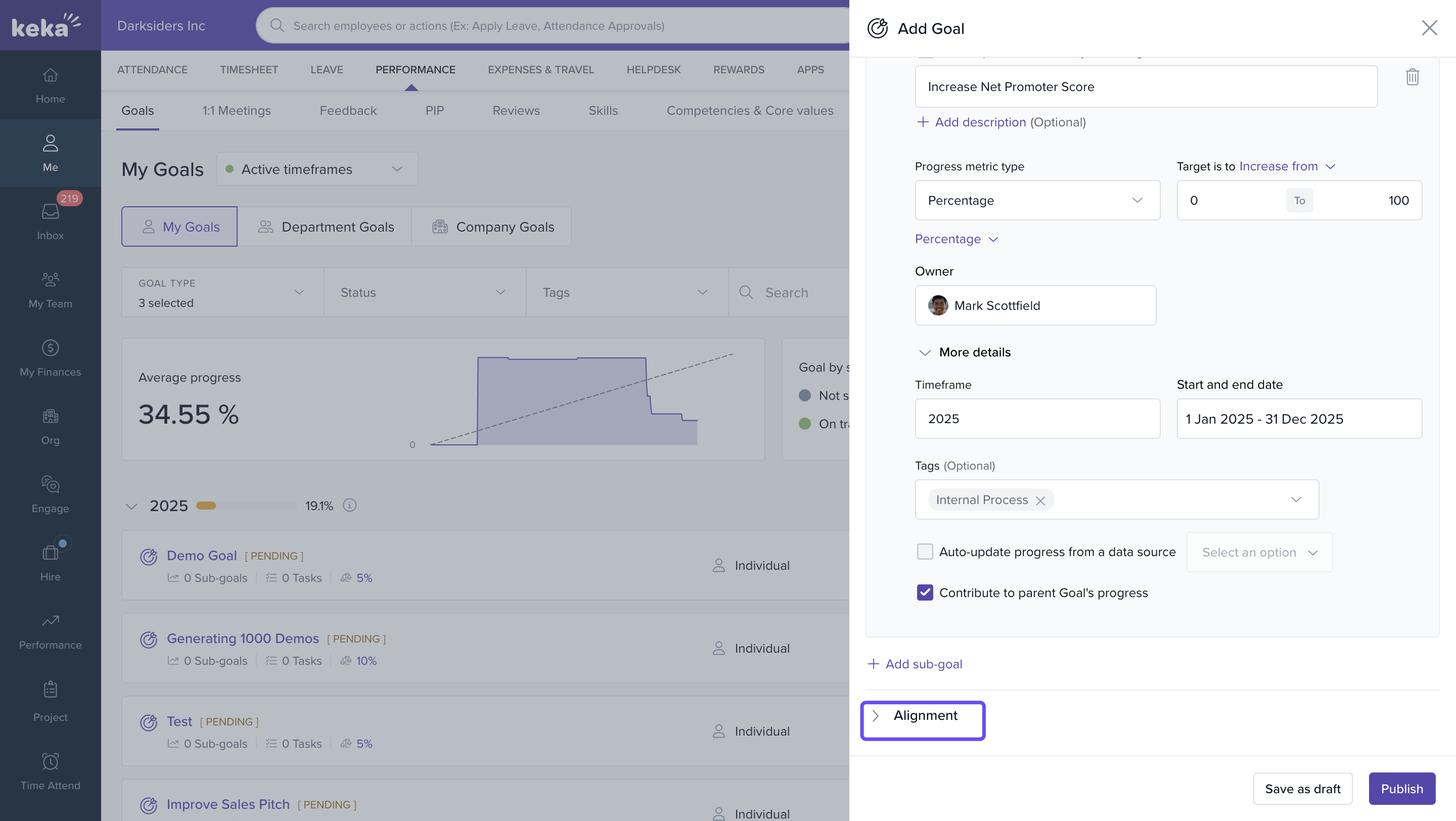The image size is (1456, 821).
Task: Click the 2025 progress bar
Action: click(x=246, y=505)
